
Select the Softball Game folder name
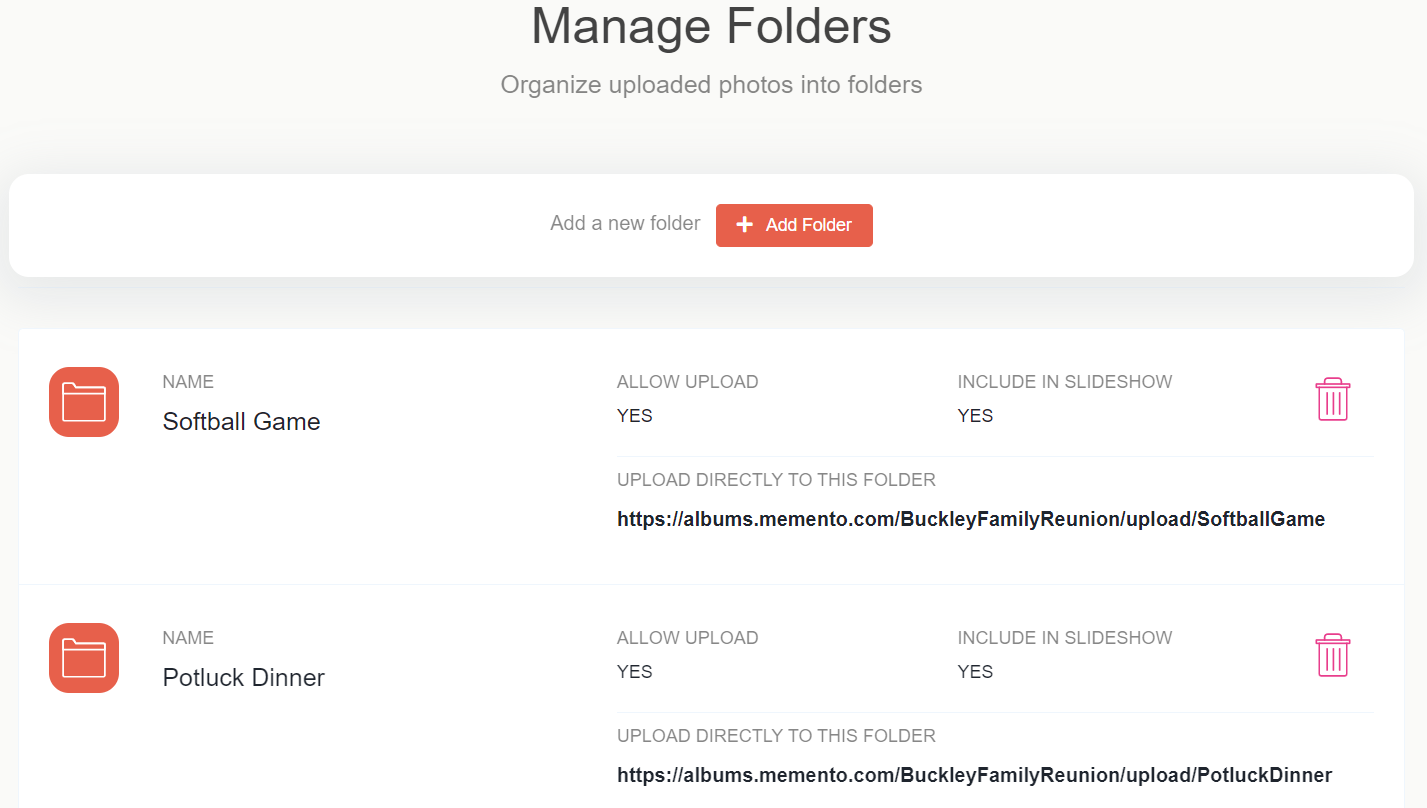click(x=241, y=422)
